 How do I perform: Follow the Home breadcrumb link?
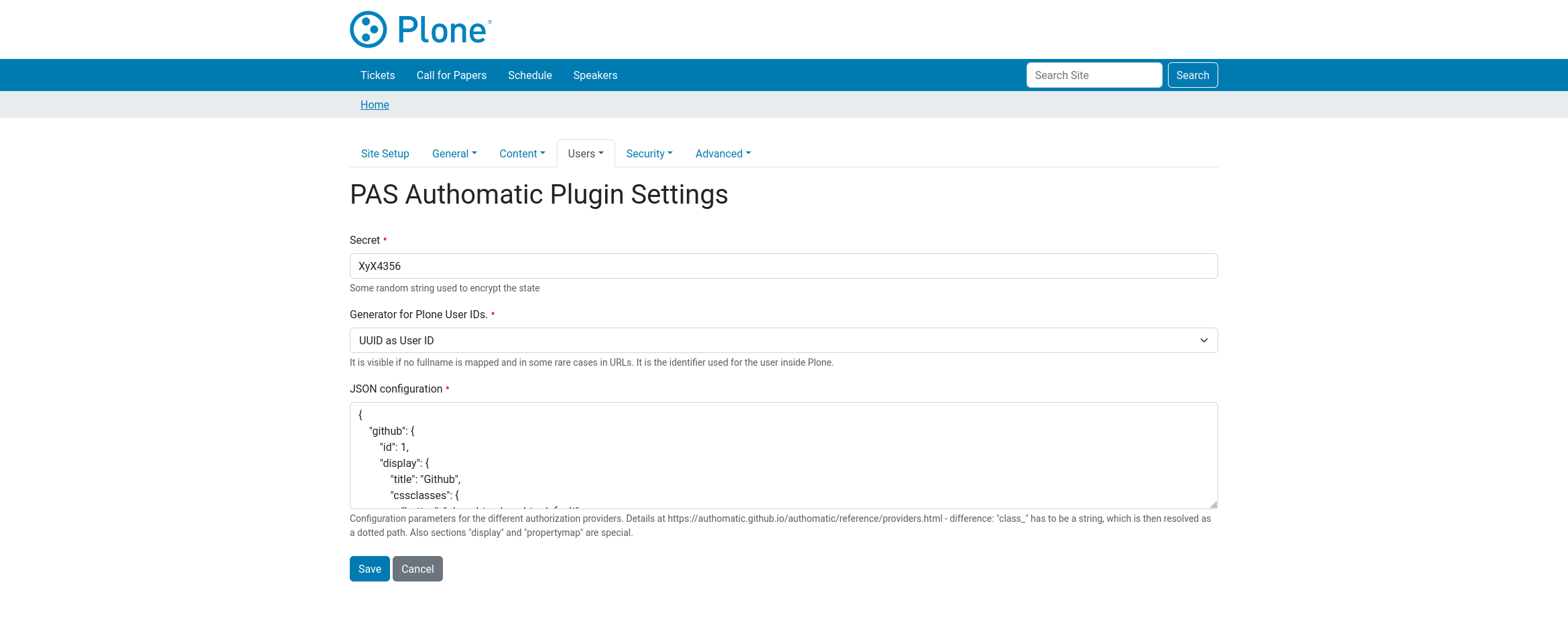(x=375, y=105)
